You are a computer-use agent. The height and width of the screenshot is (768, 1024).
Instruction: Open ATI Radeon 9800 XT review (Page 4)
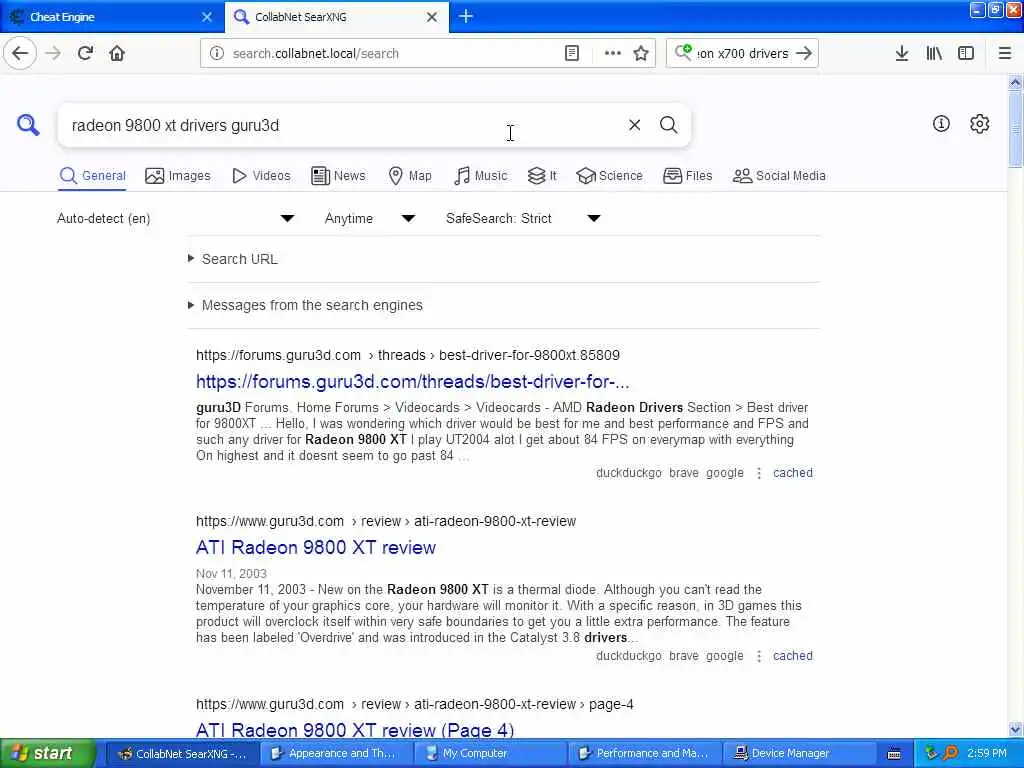[x=355, y=729]
